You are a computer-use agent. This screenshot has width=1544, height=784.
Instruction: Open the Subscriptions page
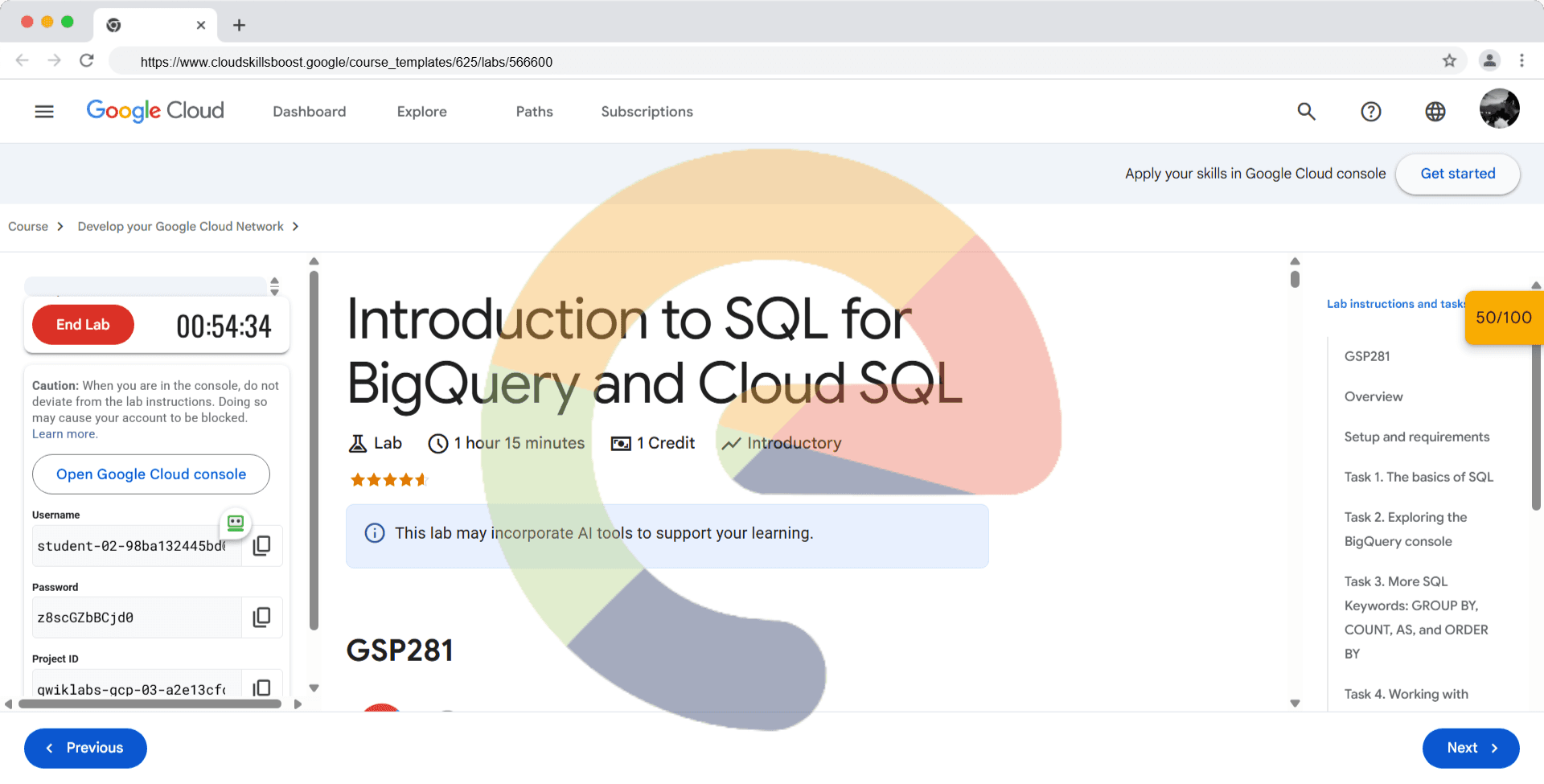coord(647,112)
